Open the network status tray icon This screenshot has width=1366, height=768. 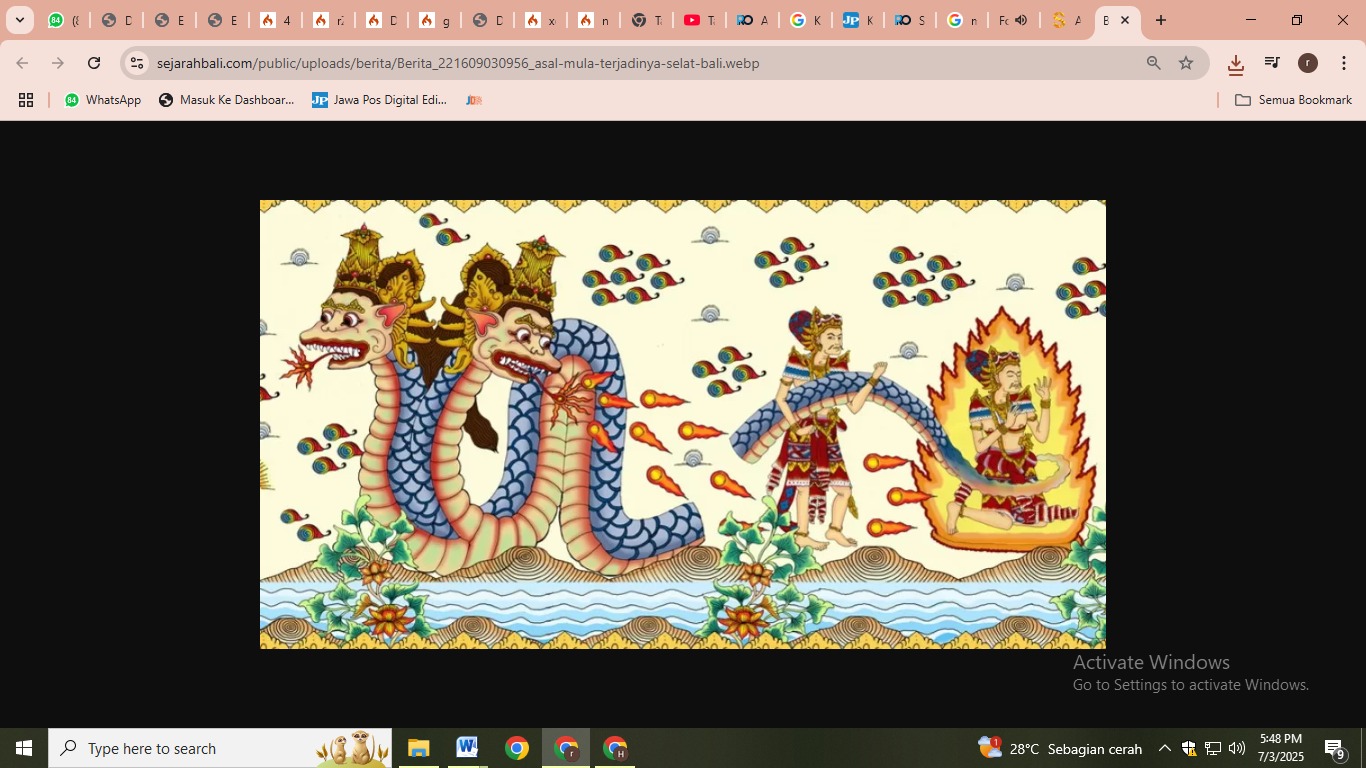pos(1213,748)
